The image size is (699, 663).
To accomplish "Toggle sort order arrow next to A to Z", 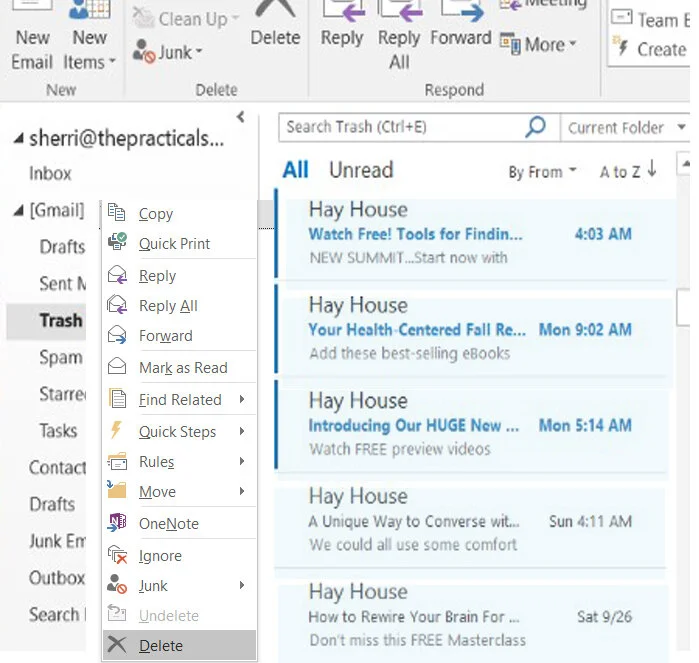I will [x=652, y=169].
